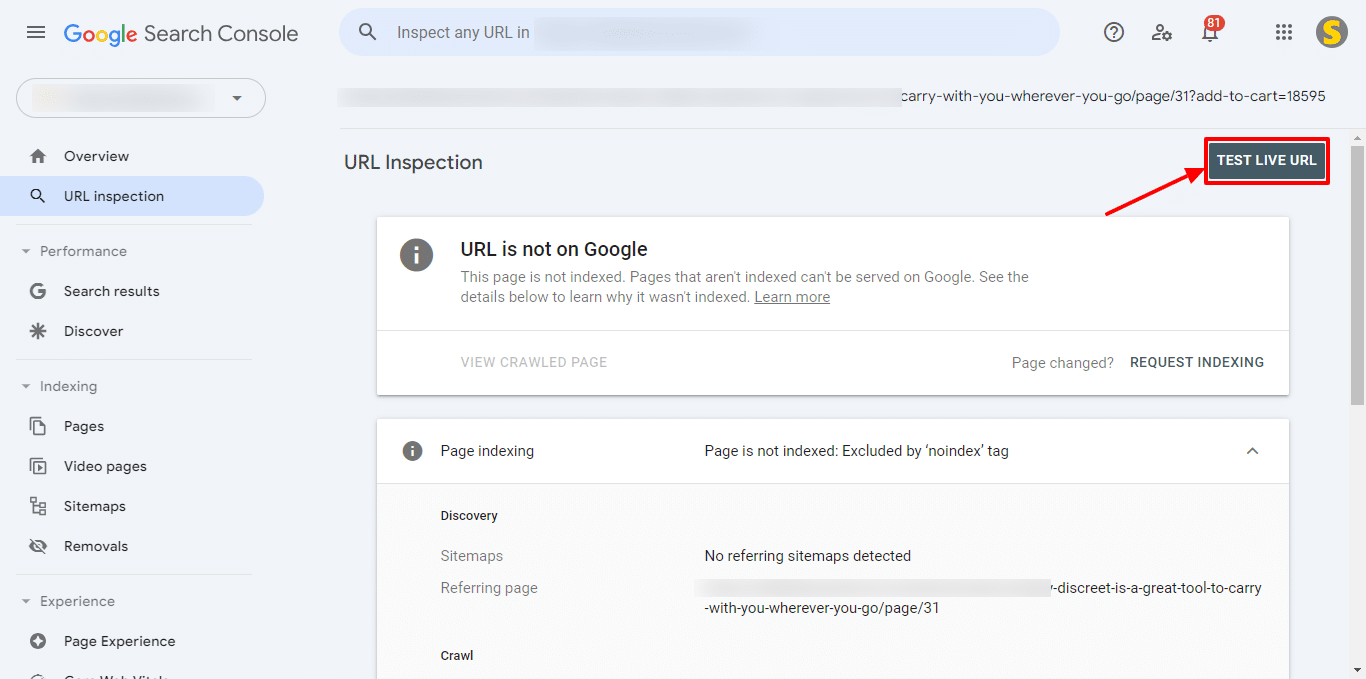This screenshot has height=679, width=1366.
Task: Click the URL inspection magnifier icon
Action: click(38, 196)
